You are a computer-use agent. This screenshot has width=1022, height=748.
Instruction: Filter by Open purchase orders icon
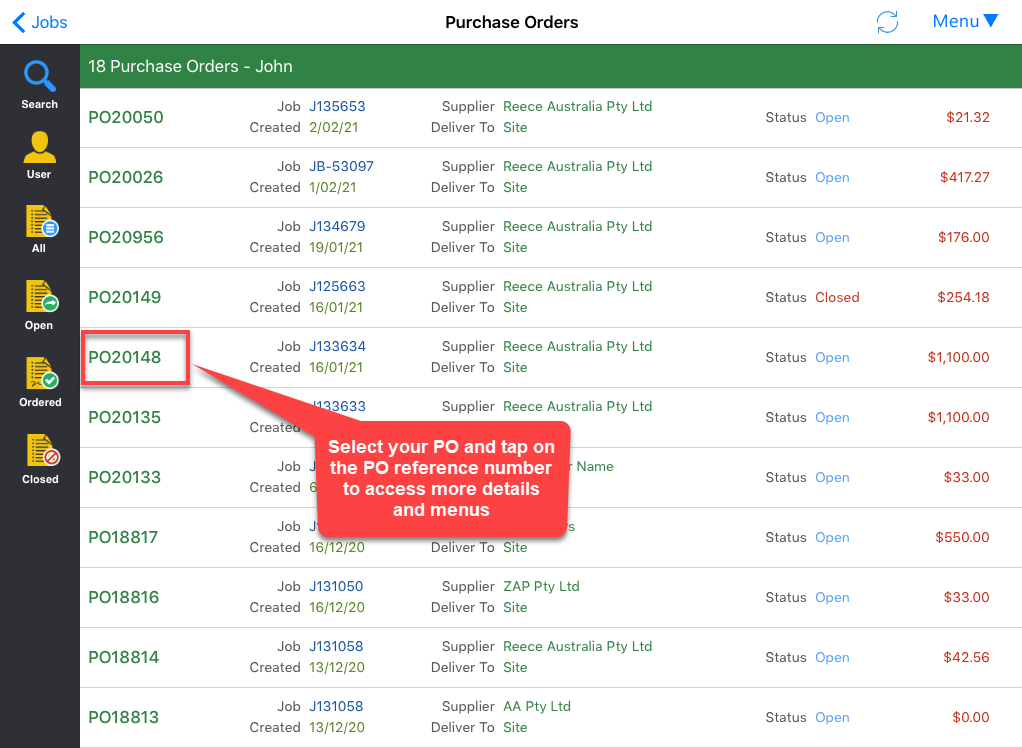tap(40, 304)
